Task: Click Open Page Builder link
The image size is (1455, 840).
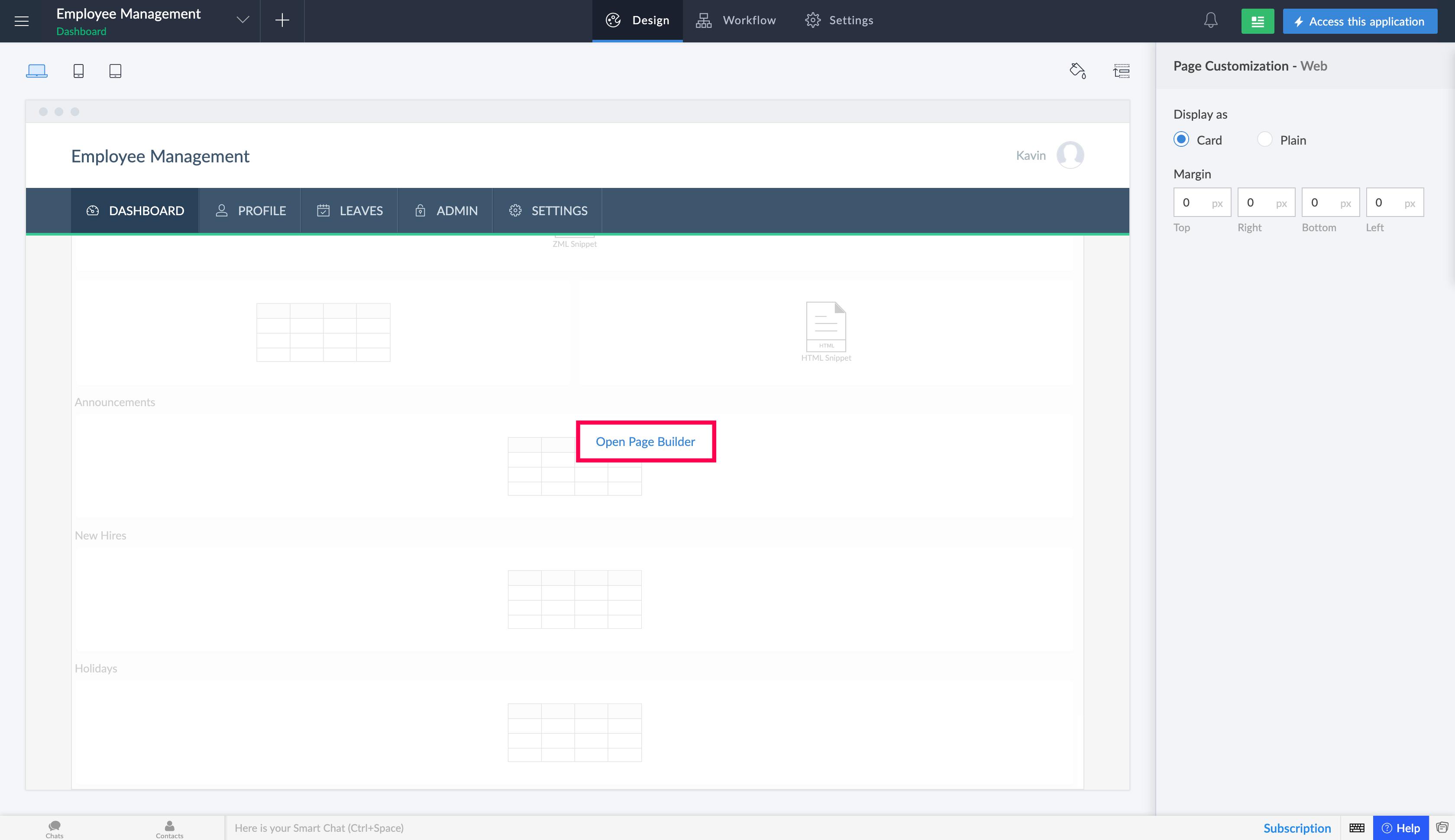Action: (x=645, y=441)
